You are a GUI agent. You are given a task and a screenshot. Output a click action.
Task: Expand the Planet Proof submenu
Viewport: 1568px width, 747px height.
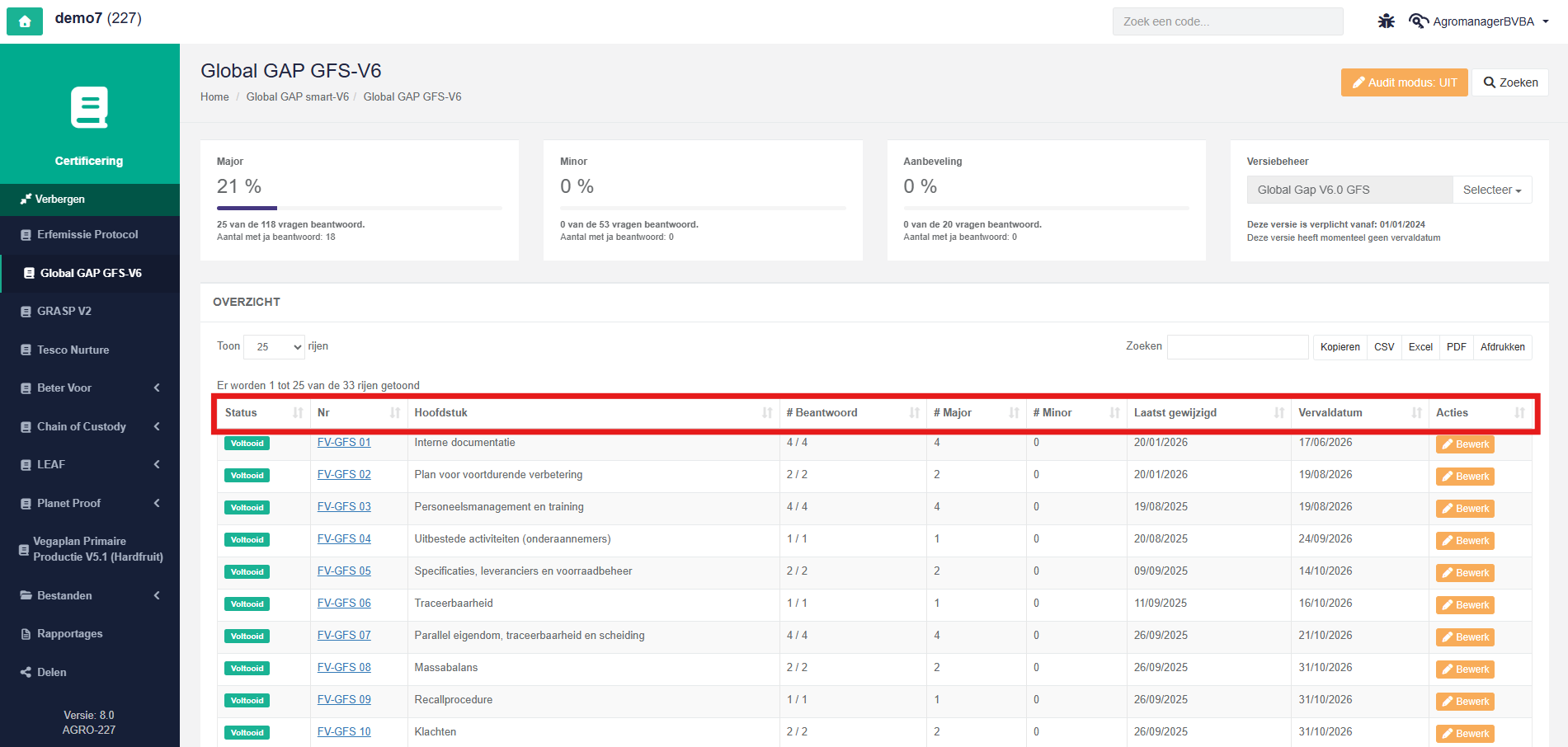(x=90, y=503)
